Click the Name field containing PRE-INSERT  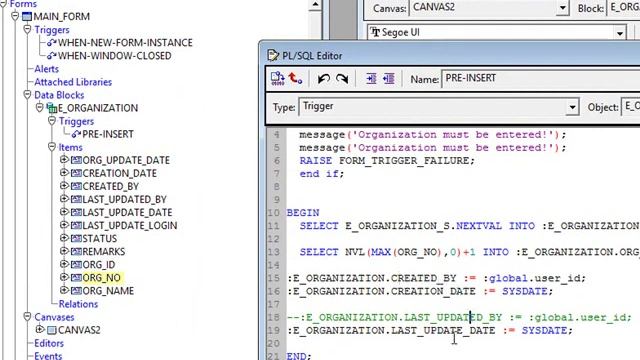pyautogui.click(x=541, y=78)
